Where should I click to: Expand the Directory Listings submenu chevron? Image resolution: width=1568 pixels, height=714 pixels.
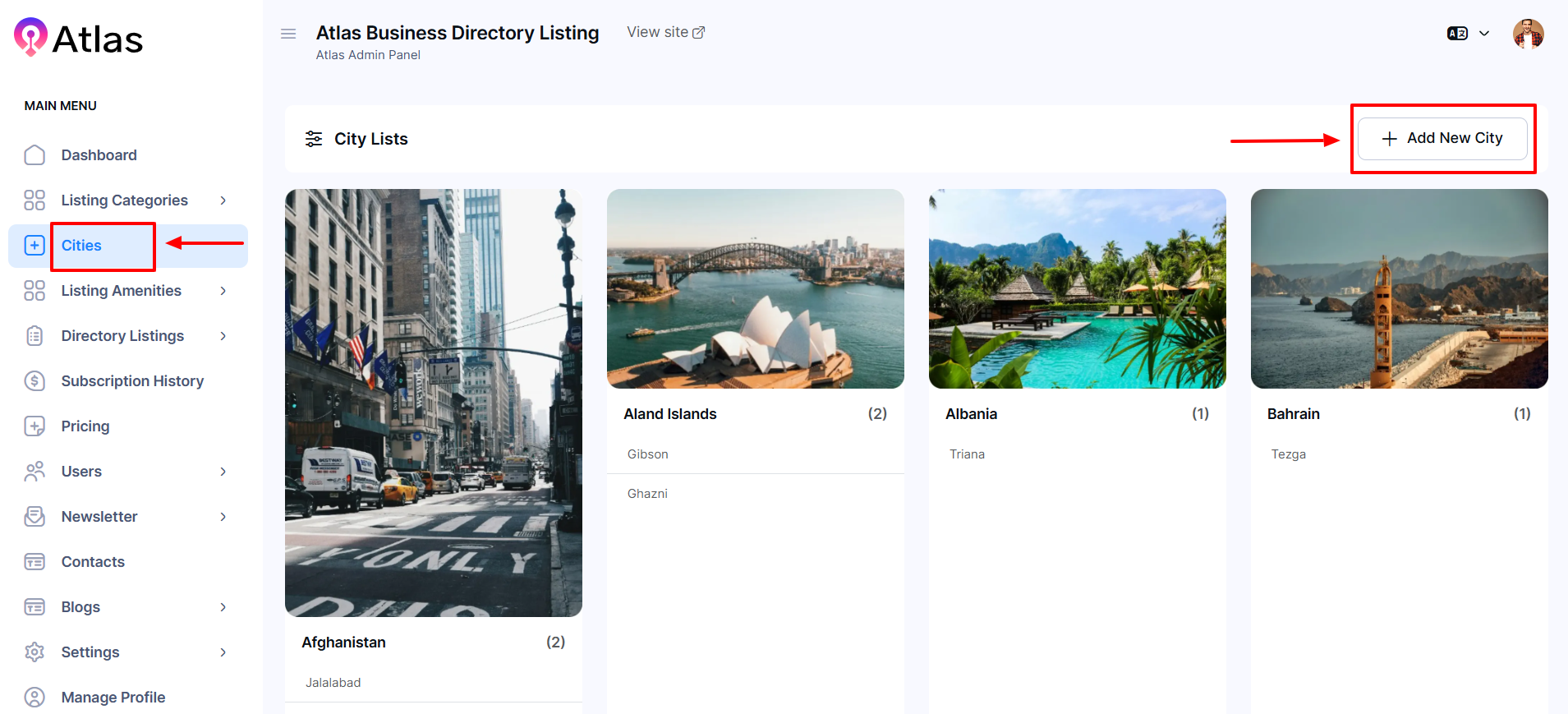223,336
